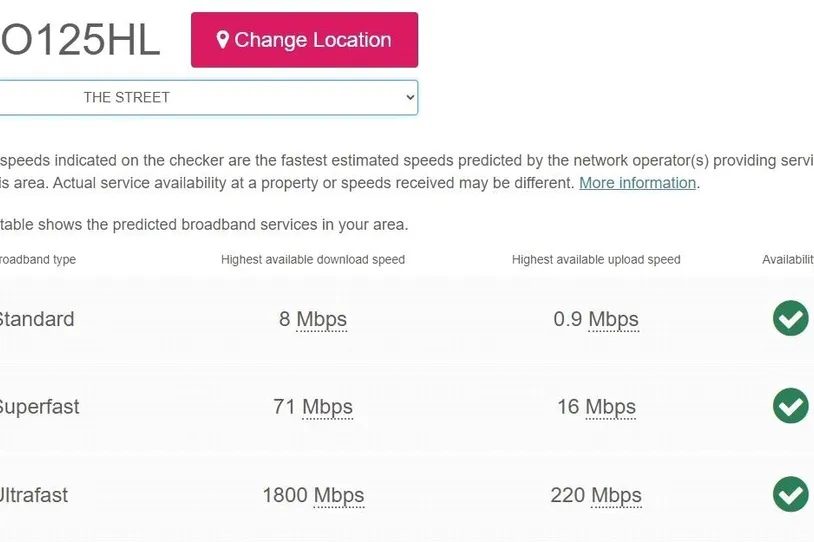The image size is (814, 542).
Task: Click the green checkmark for Superfast broadband
Action: [791, 406]
